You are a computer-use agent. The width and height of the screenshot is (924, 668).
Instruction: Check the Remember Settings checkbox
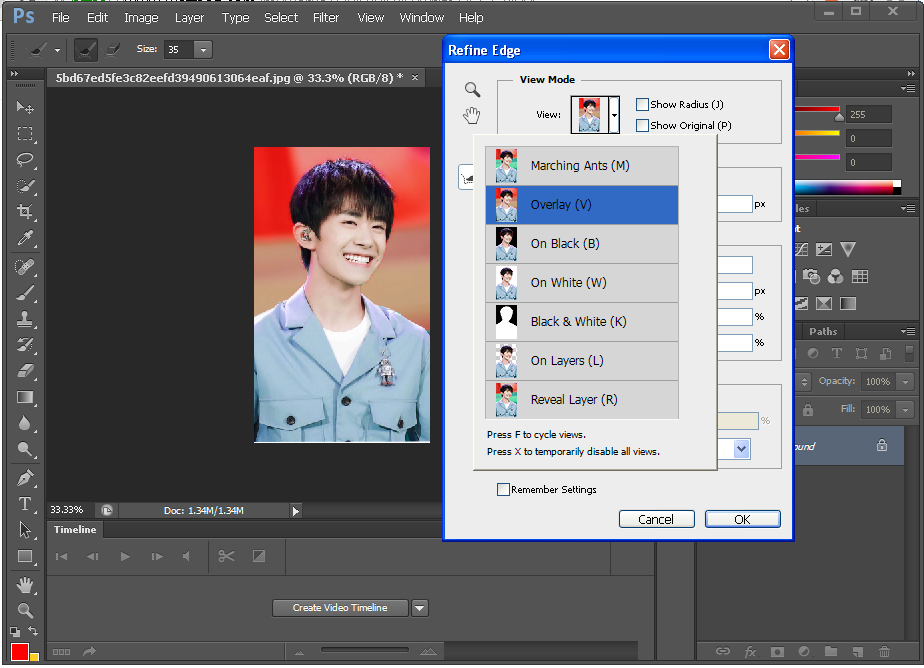point(504,490)
